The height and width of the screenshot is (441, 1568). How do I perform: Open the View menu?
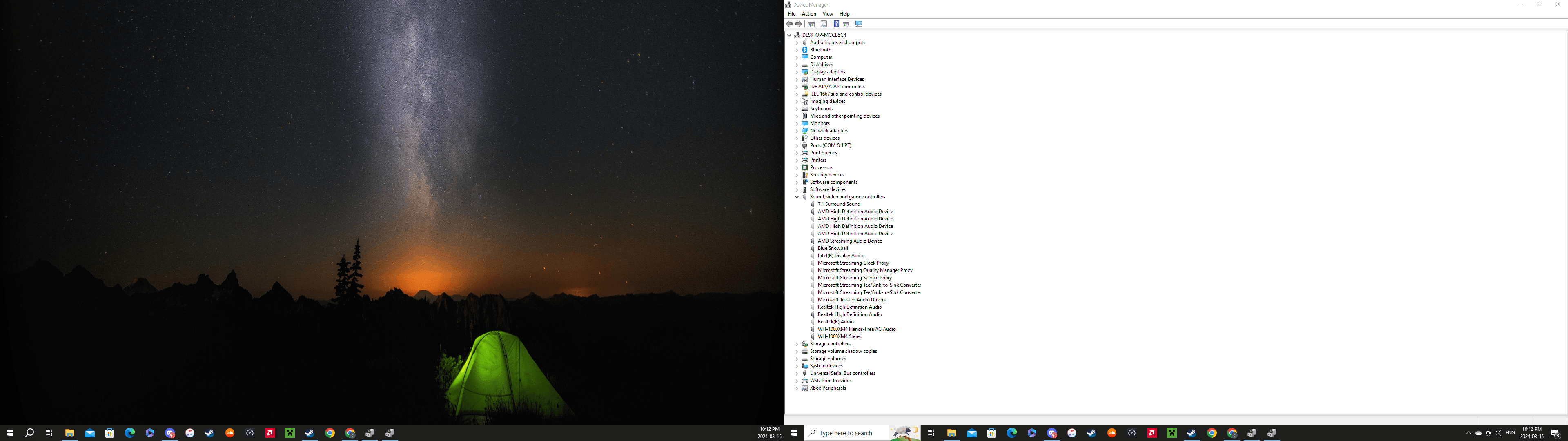(828, 14)
